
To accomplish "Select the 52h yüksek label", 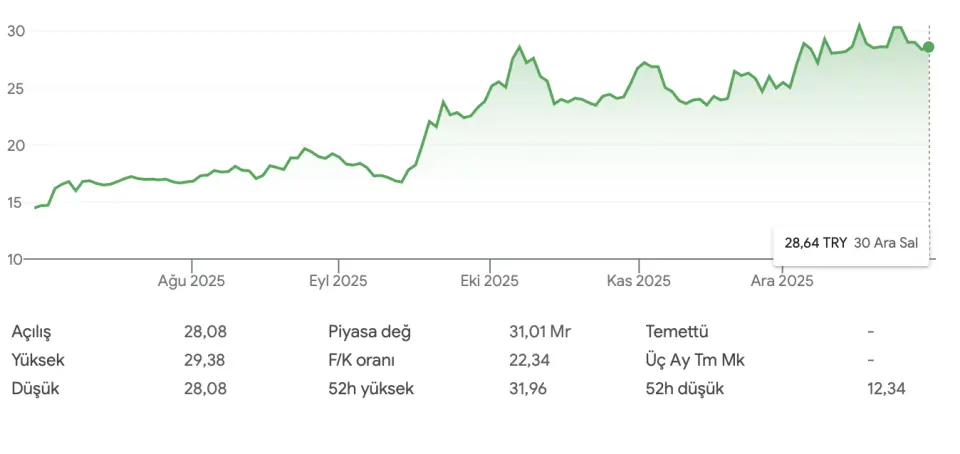I will click(x=371, y=388).
